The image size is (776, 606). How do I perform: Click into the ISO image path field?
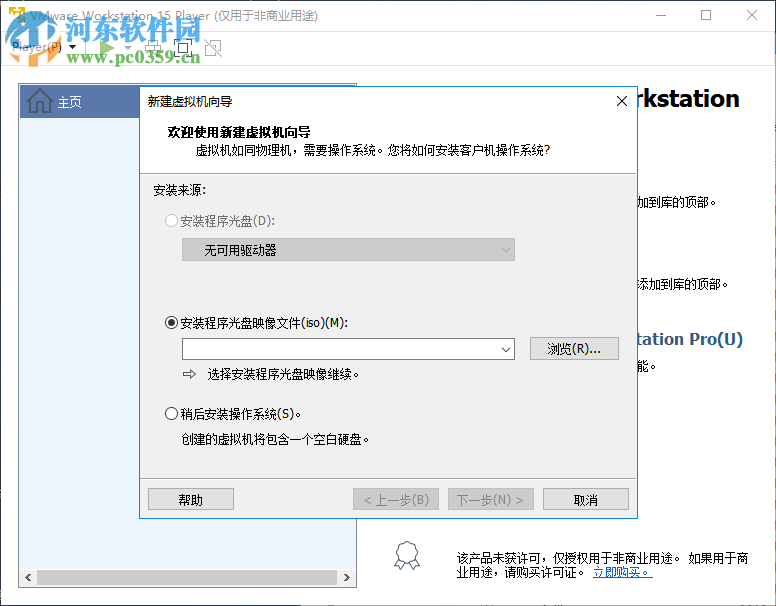click(340, 349)
